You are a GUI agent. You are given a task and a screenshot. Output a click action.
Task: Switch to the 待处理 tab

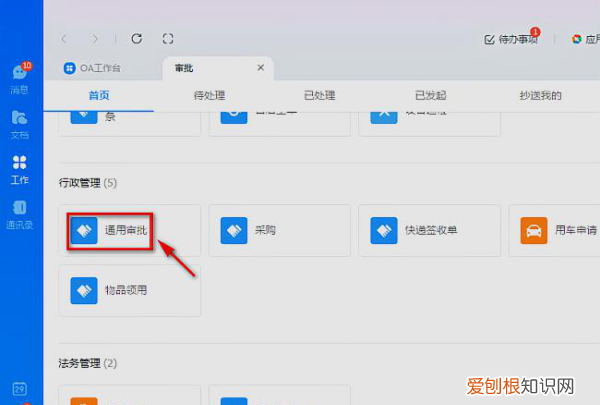209,95
